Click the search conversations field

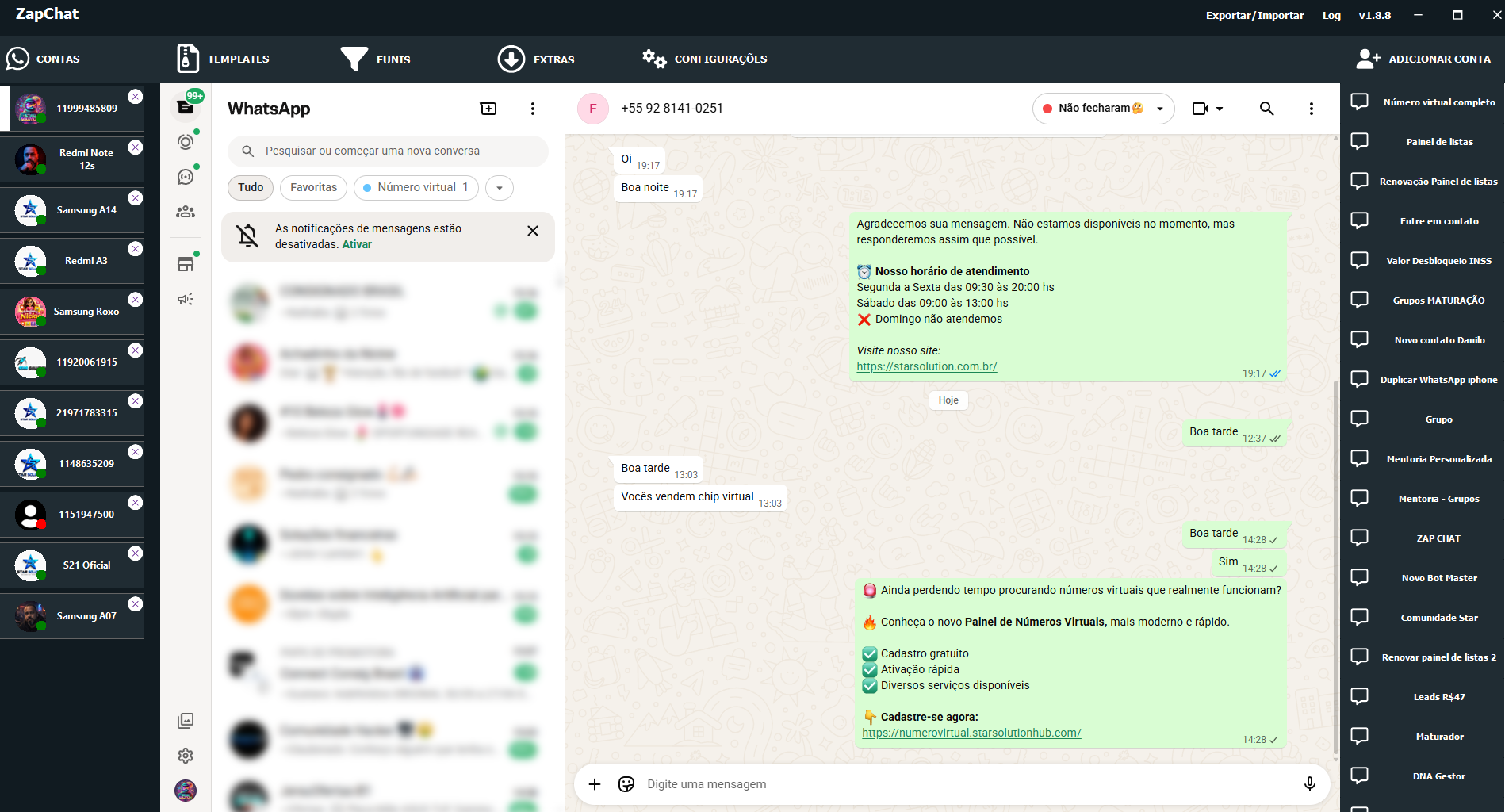click(x=388, y=151)
